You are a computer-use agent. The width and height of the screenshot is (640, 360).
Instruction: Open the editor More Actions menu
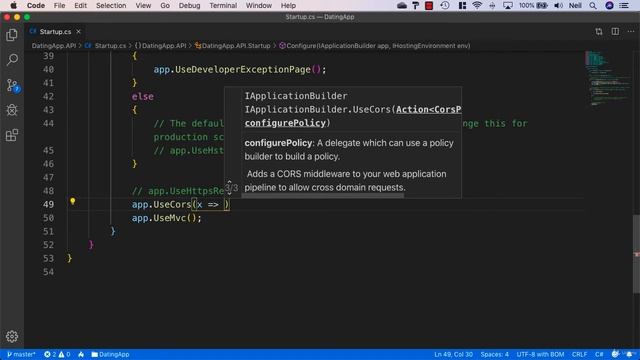click(x=631, y=31)
